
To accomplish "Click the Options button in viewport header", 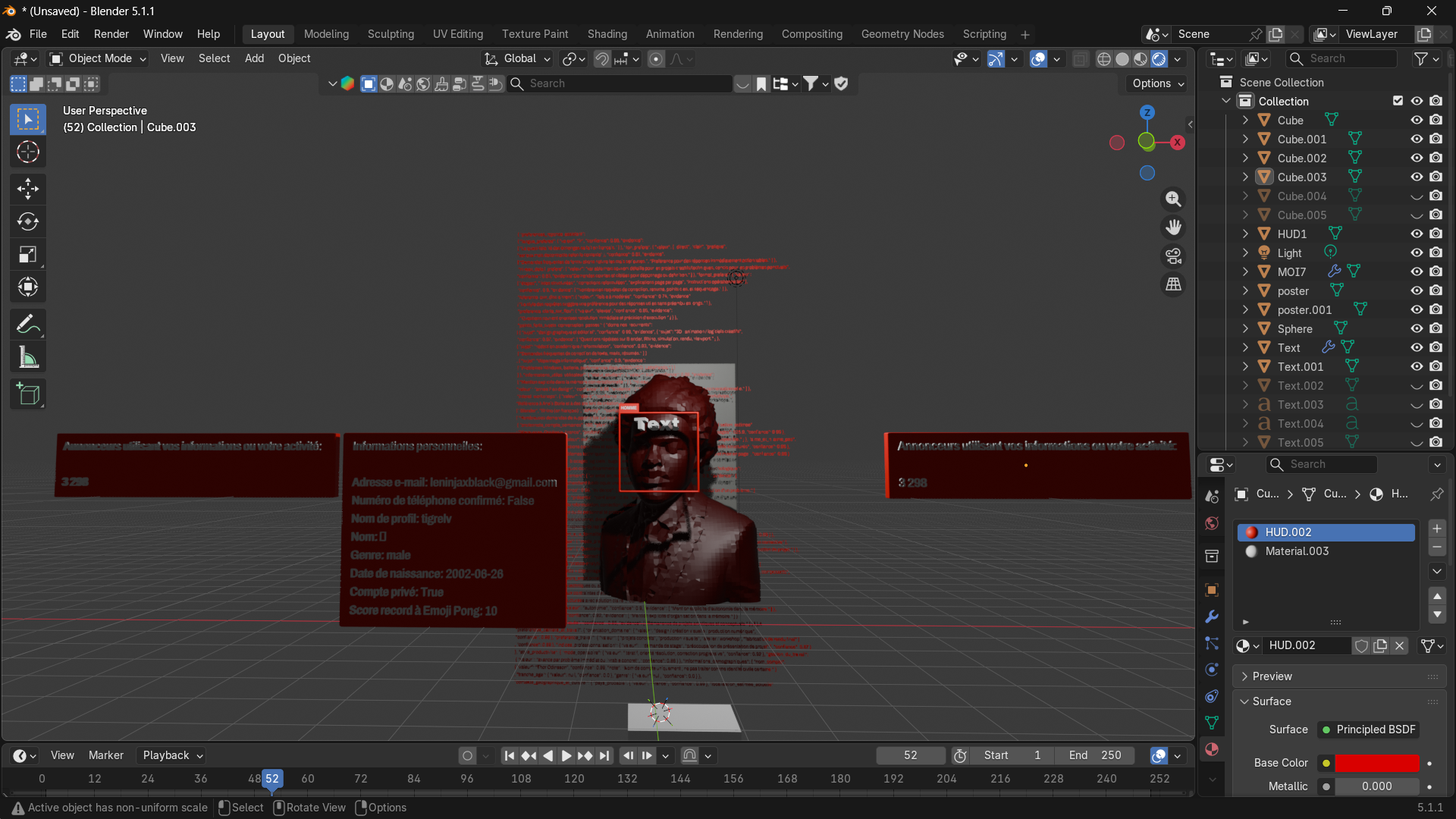I will (1158, 83).
